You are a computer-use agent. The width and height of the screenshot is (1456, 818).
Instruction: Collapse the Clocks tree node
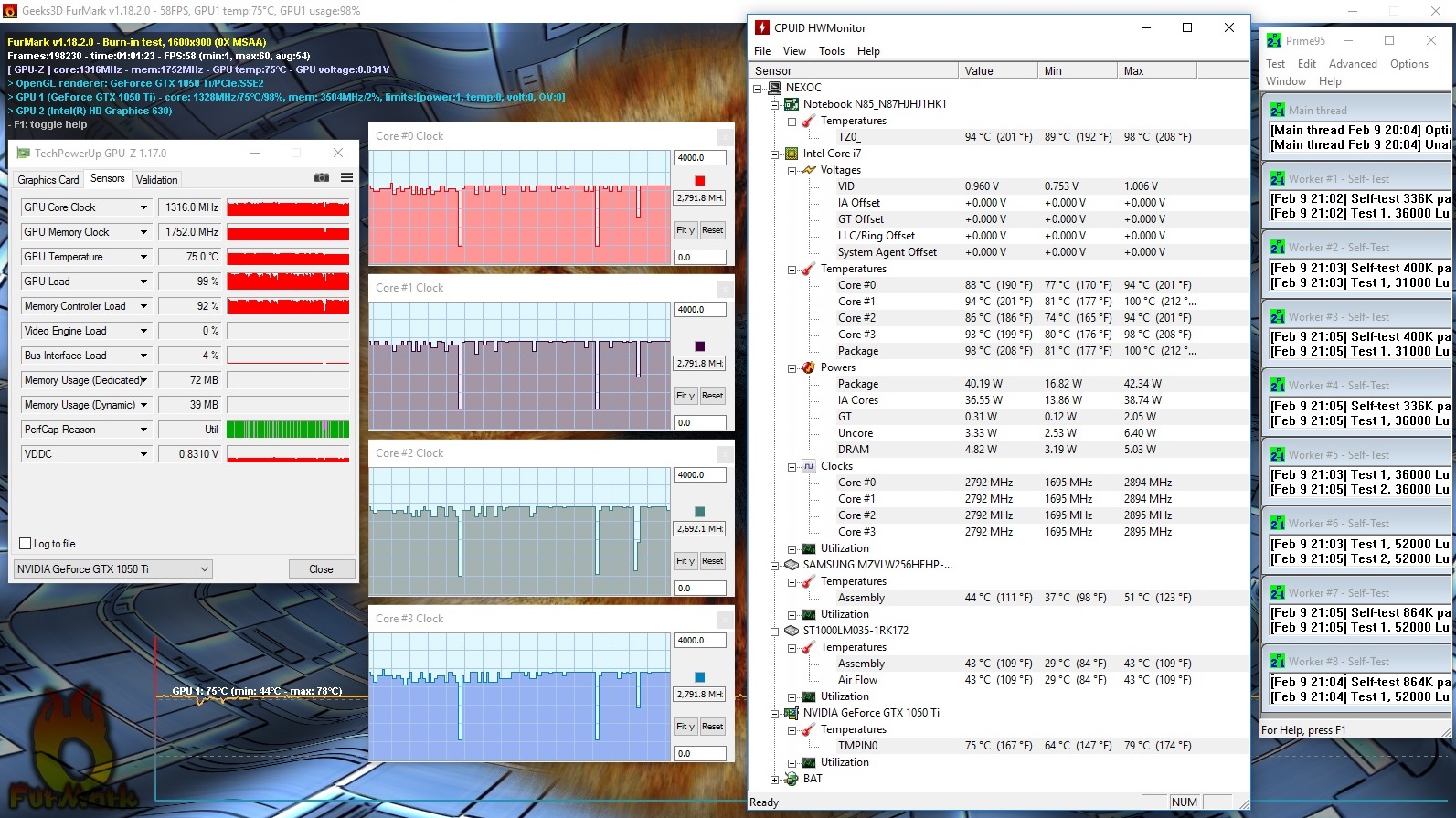click(792, 467)
